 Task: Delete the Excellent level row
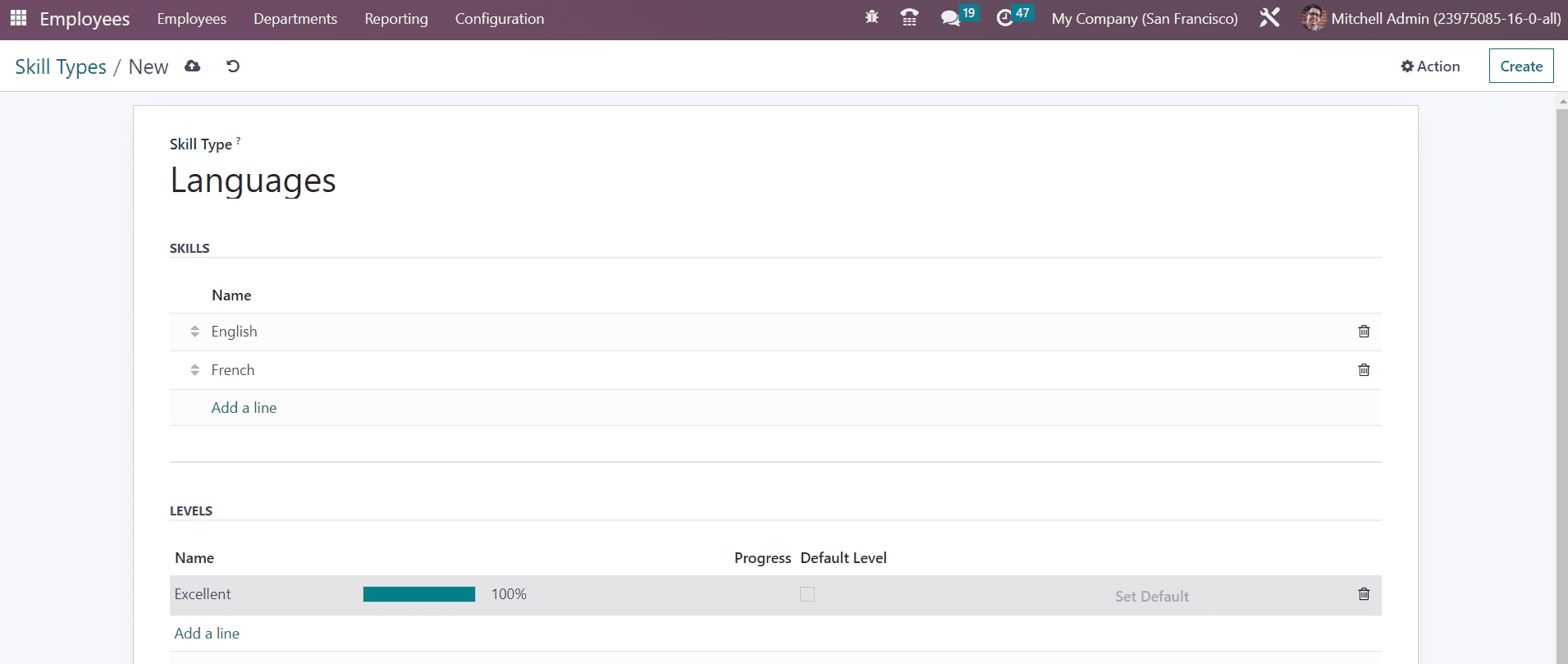point(1364,594)
